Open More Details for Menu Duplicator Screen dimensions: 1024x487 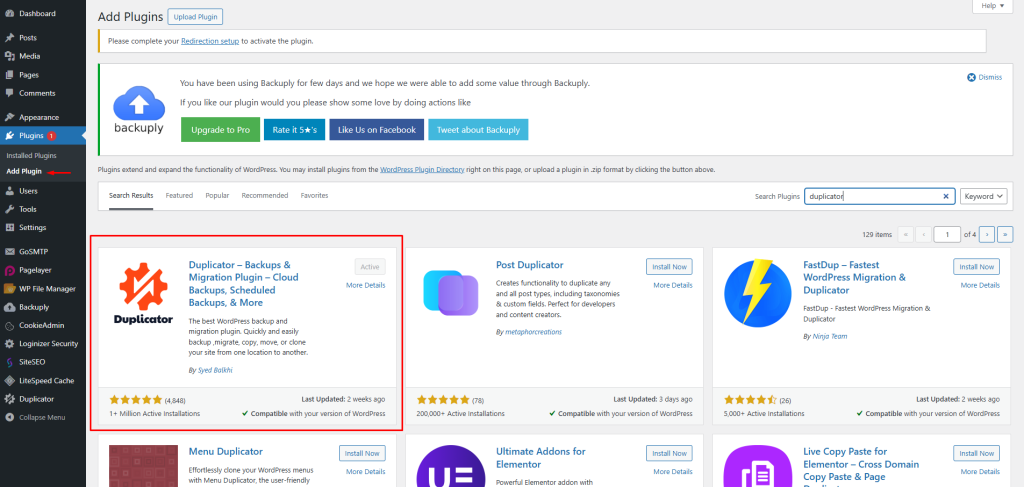[x=366, y=471]
